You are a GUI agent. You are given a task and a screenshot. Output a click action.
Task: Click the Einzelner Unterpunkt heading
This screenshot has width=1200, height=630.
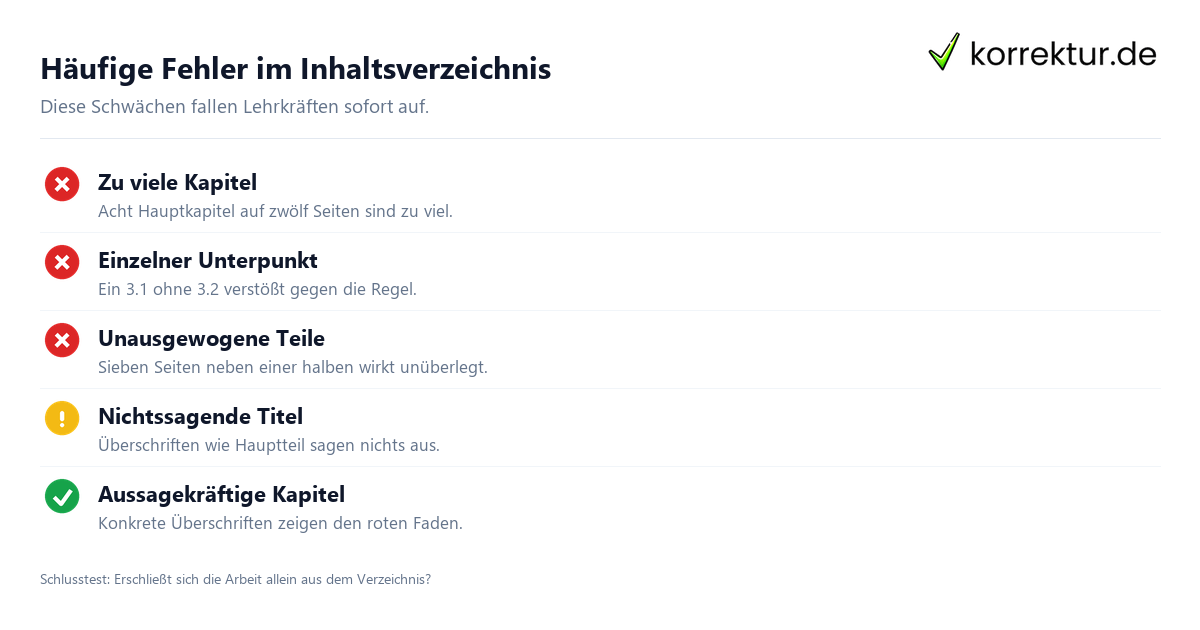coord(208,260)
